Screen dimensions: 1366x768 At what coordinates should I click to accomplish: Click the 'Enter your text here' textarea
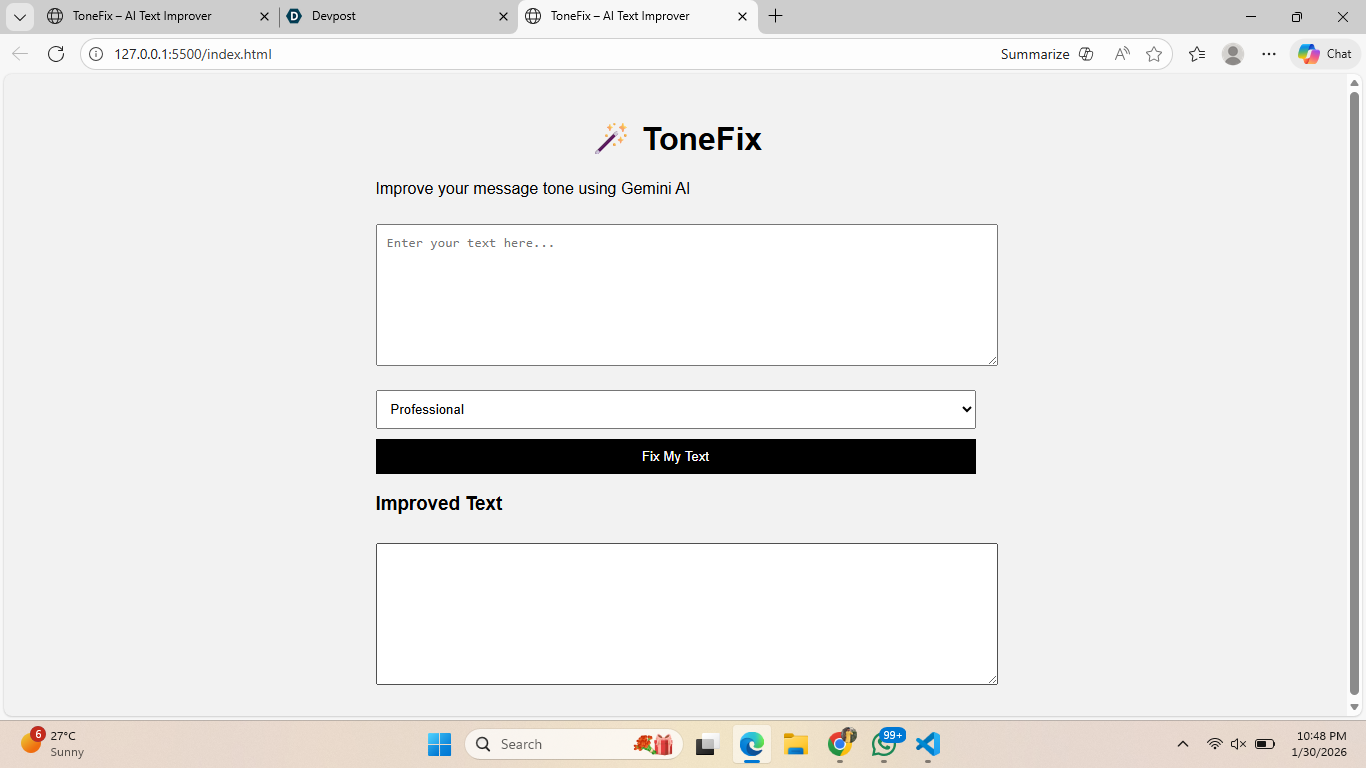pos(687,295)
